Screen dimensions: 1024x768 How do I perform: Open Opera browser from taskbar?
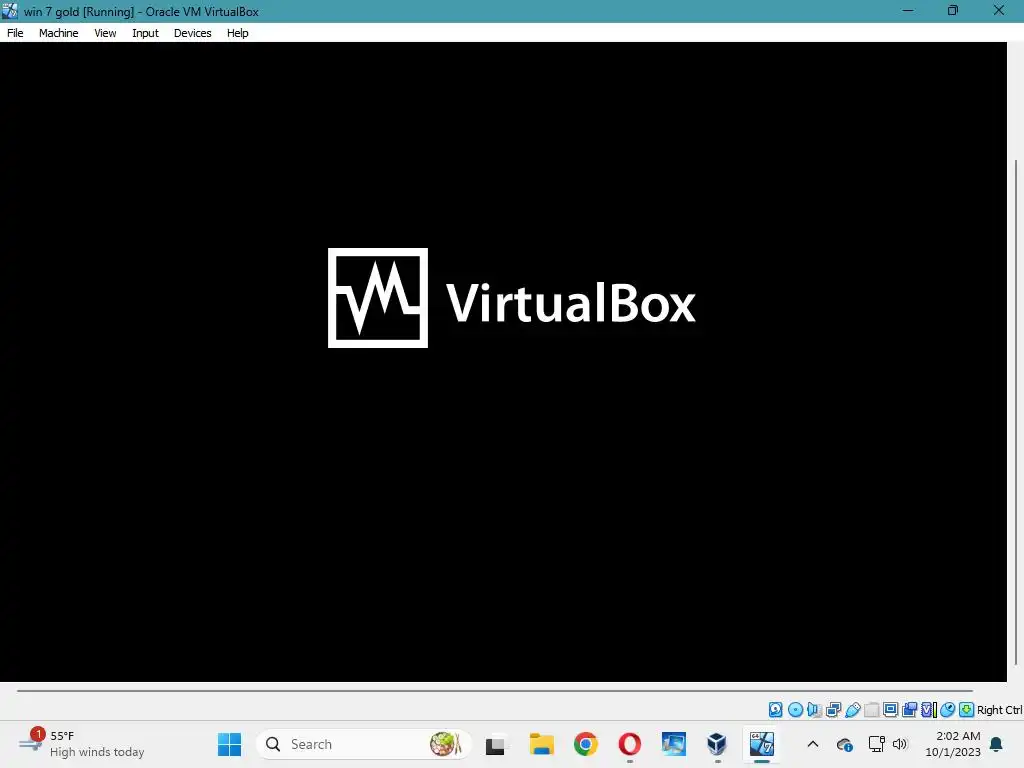point(630,744)
